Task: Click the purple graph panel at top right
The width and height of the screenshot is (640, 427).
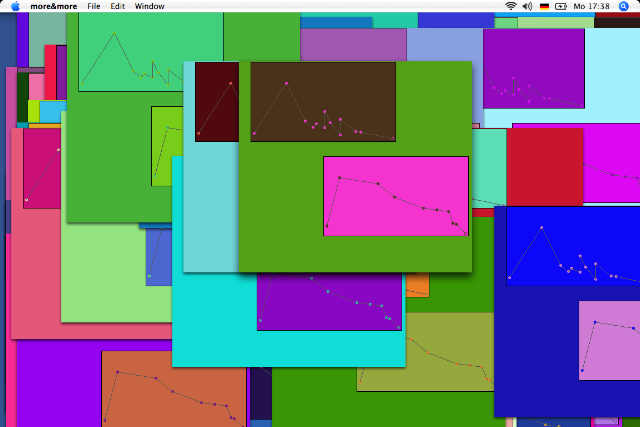Action: pos(533,68)
